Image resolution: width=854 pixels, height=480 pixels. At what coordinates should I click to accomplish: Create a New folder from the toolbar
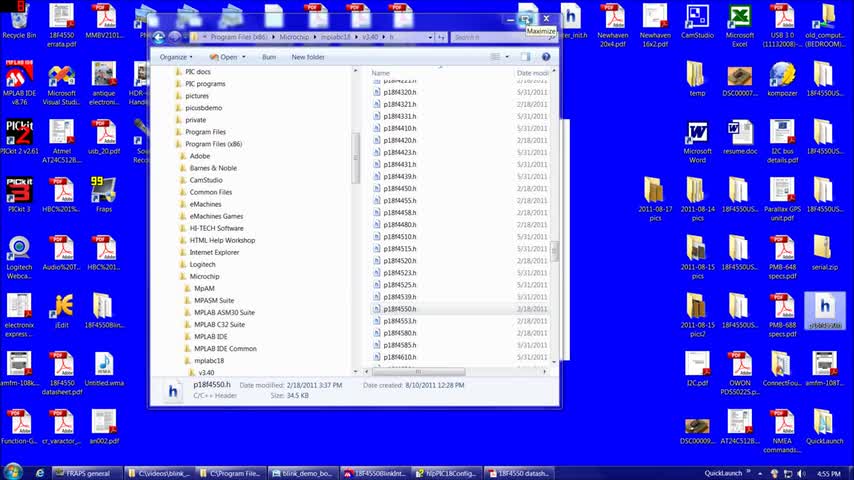308,57
